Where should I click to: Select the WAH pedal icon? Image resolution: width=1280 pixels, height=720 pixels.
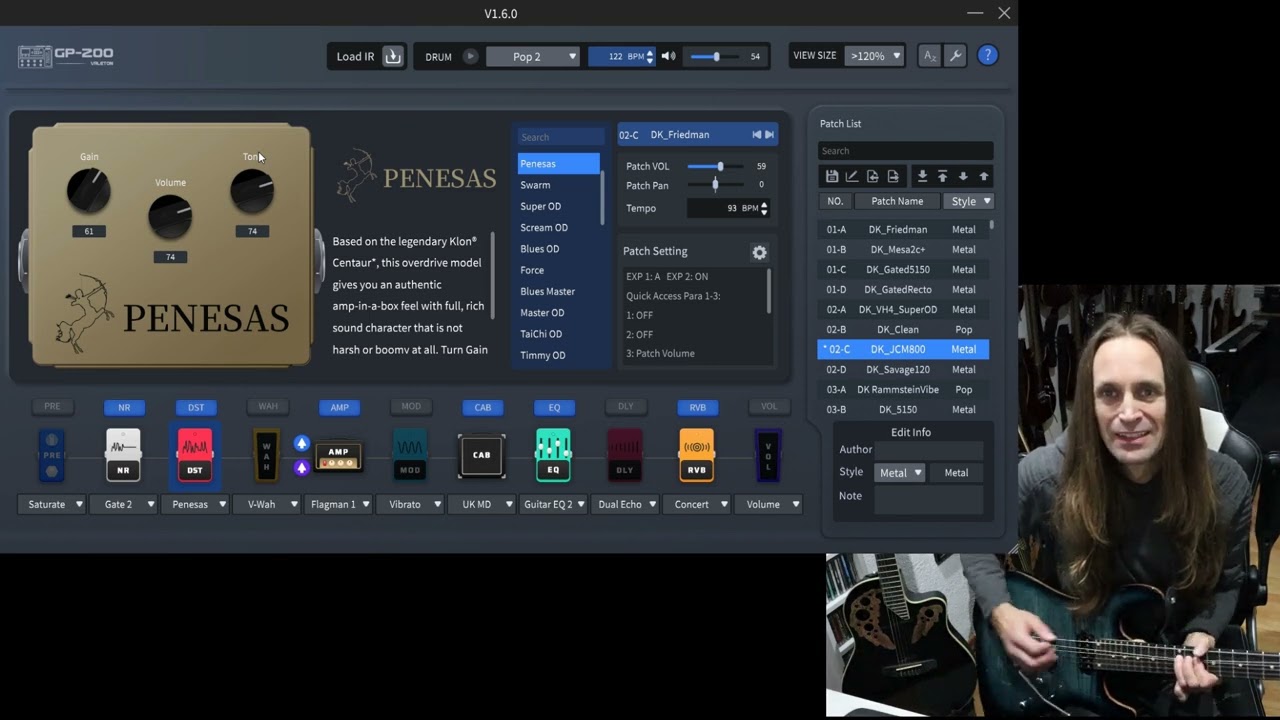click(266, 455)
